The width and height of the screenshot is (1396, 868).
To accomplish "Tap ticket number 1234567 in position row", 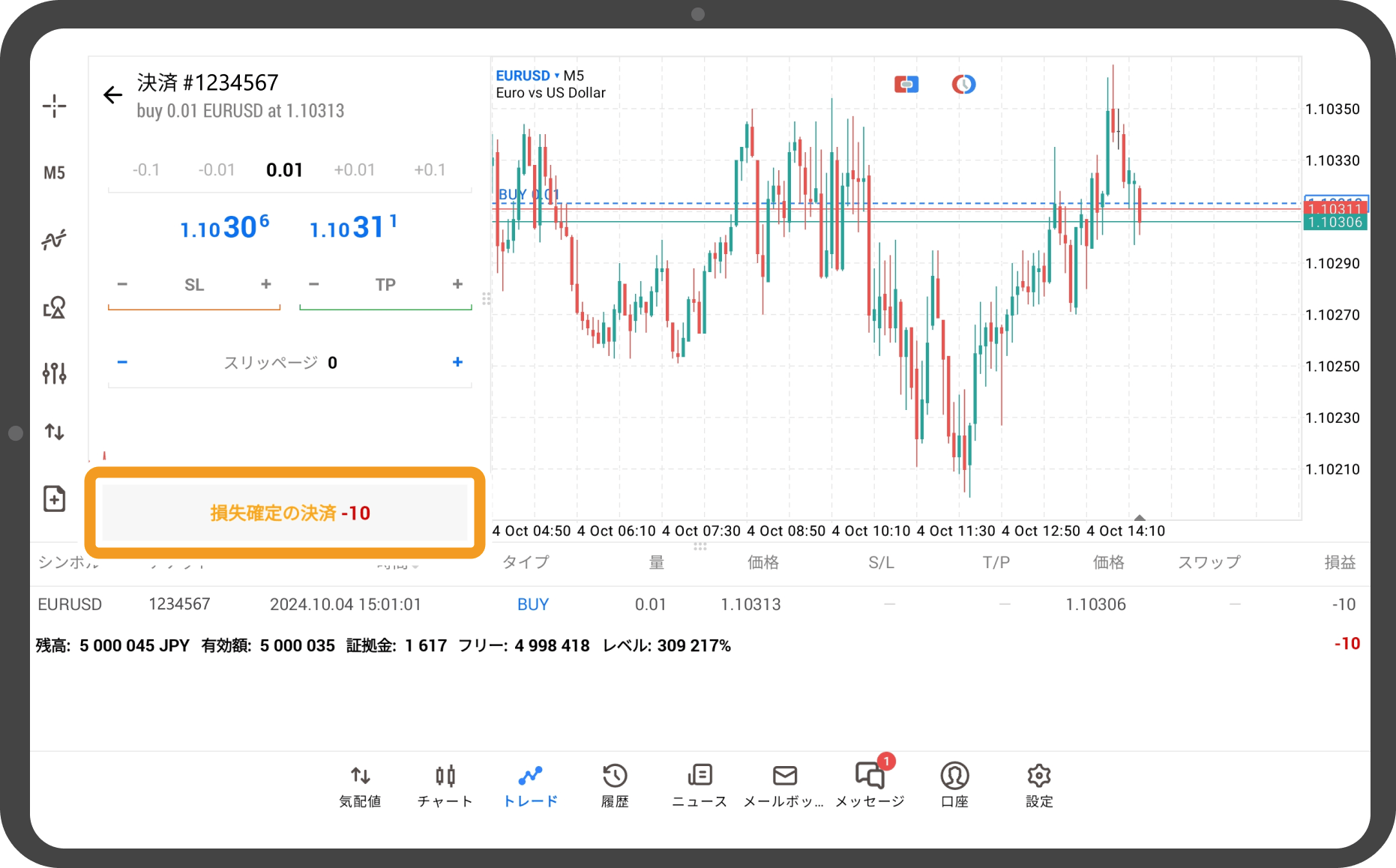I will click(179, 604).
